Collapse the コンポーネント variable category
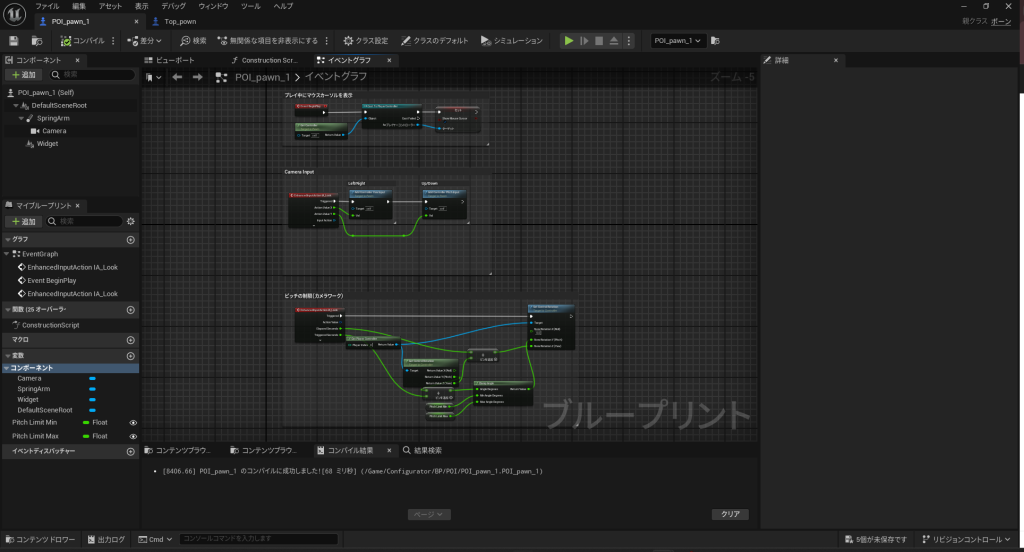This screenshot has width=1024, height=552. point(8,368)
